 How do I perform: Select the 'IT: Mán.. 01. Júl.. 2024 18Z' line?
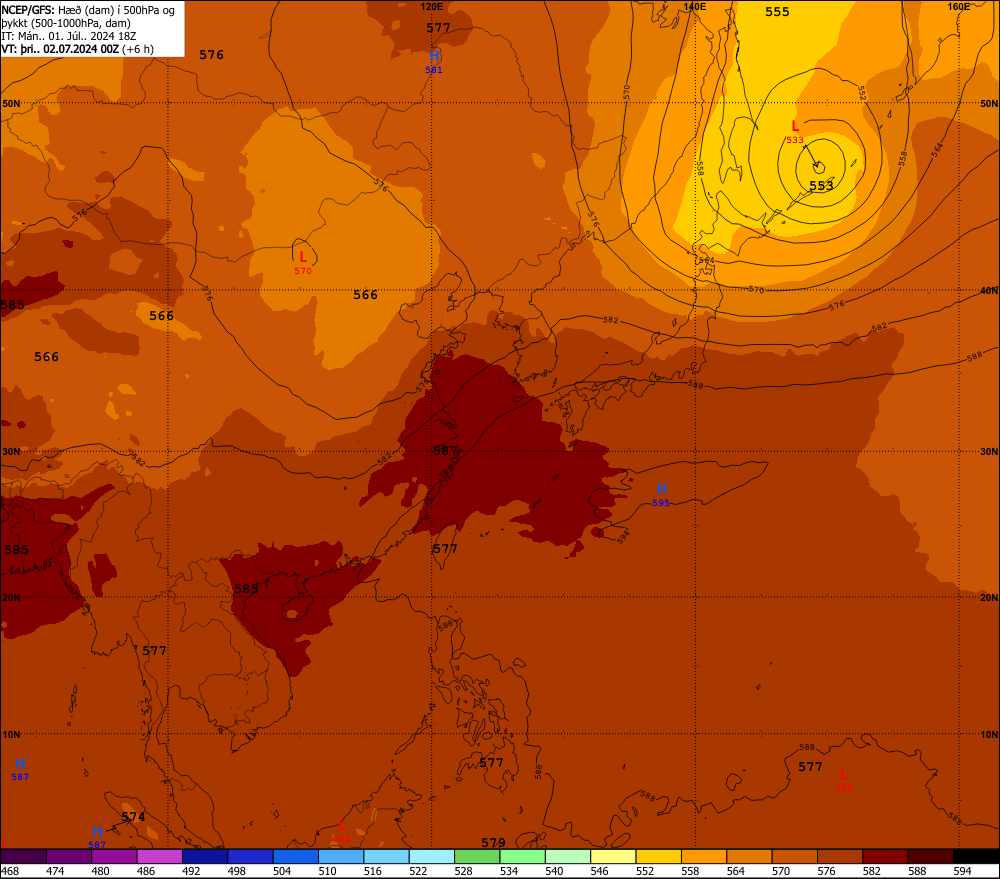[x=69, y=36]
